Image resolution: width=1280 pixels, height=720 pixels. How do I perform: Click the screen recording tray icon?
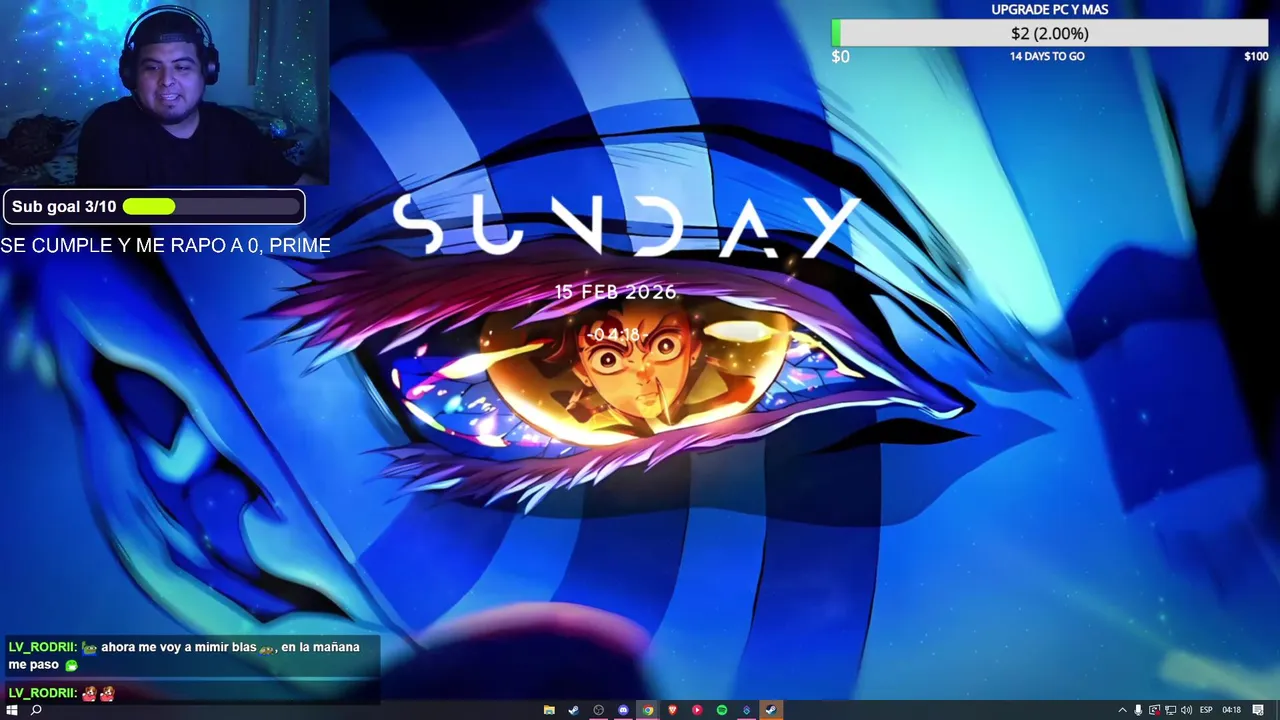[x=1154, y=710]
